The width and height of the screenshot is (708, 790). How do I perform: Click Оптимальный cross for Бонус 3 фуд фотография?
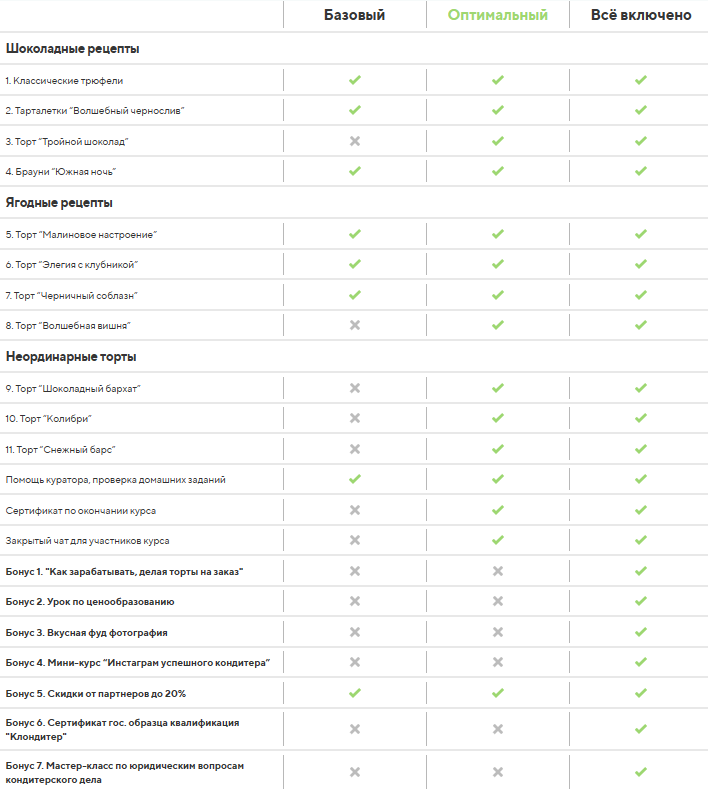click(x=497, y=632)
